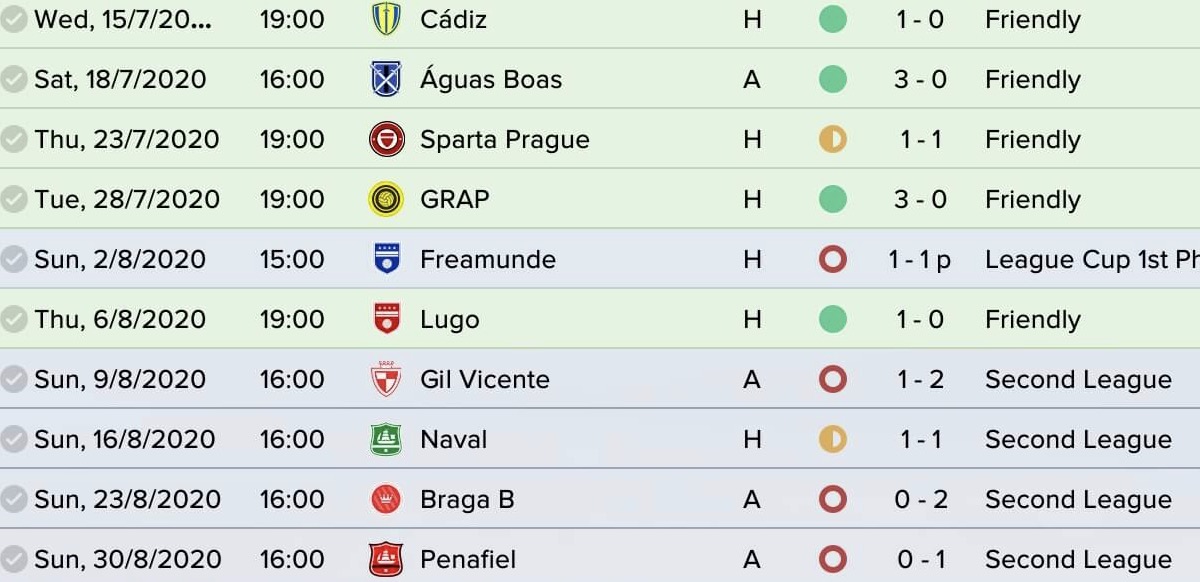Click the green win indicator for GRAP match
This screenshot has height=582, width=1200.
click(833, 200)
